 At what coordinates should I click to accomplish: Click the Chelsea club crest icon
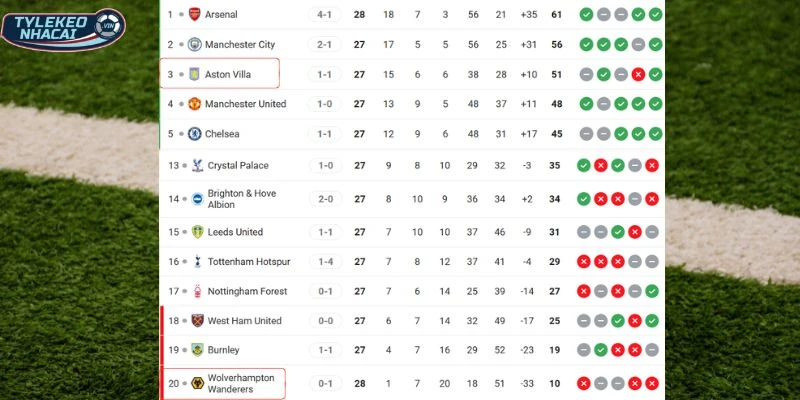195,134
